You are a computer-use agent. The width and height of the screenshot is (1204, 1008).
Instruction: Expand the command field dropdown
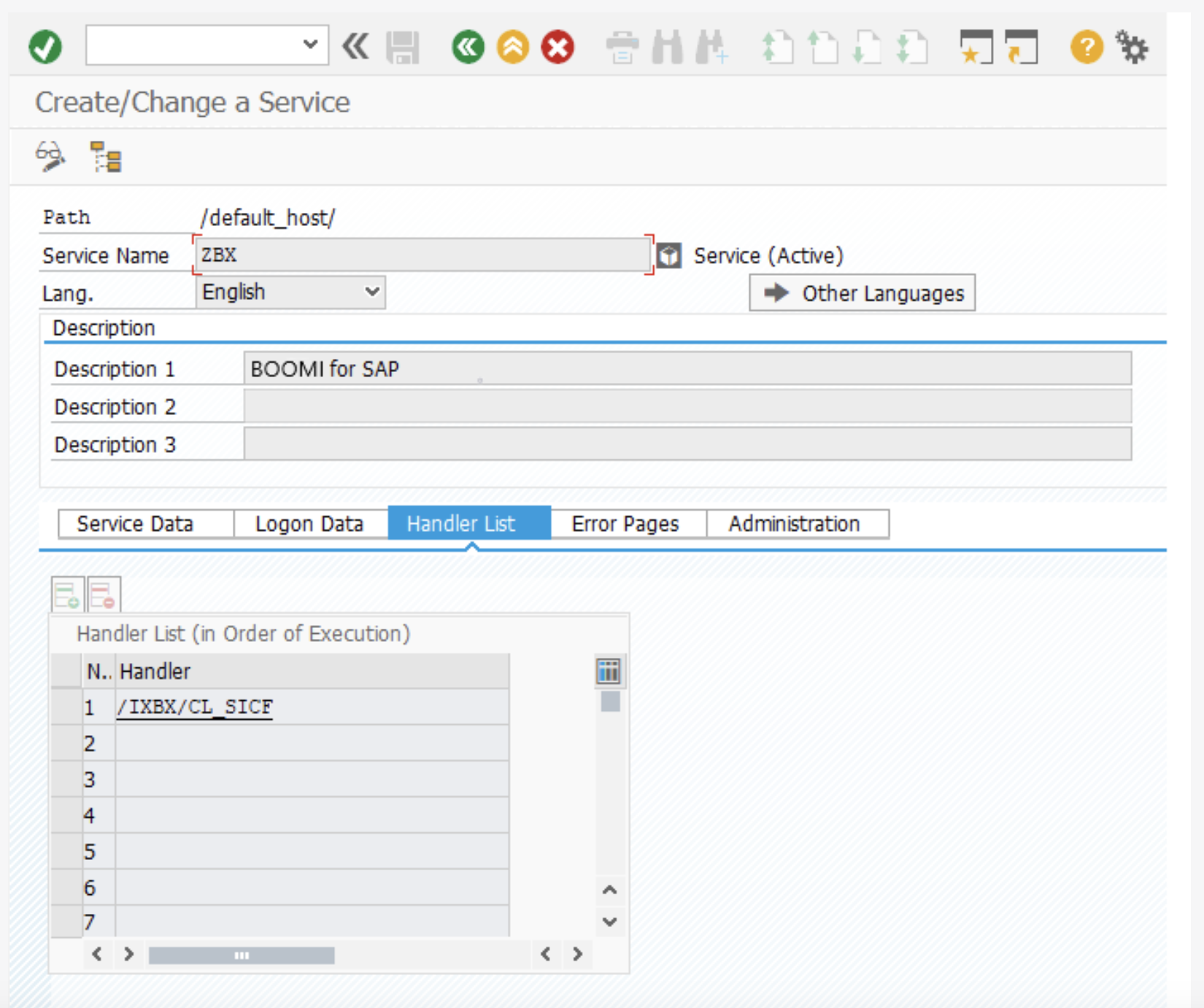coord(310,45)
